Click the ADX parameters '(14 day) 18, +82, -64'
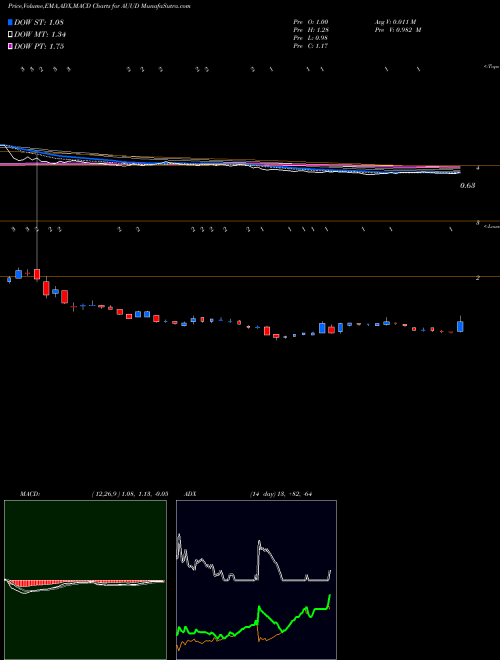This screenshot has height=660, width=500. pos(280,494)
